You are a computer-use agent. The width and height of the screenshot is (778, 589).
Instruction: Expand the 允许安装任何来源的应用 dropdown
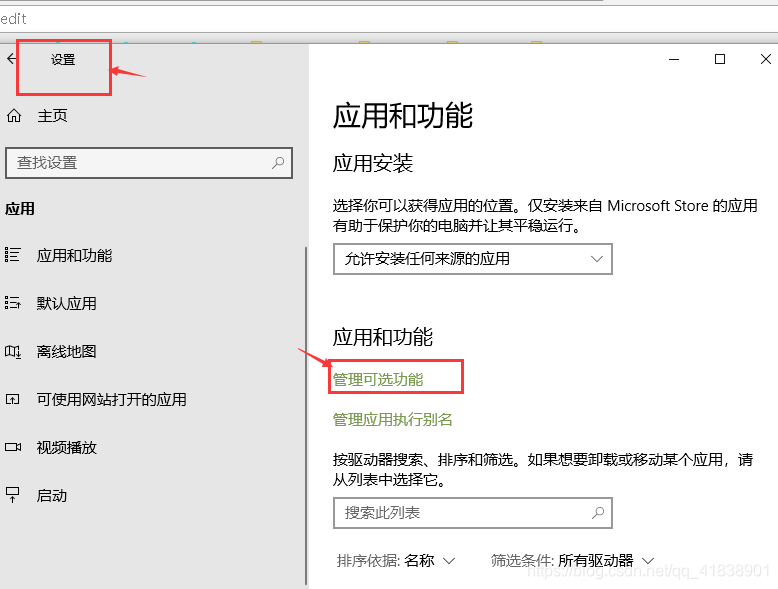pyautogui.click(x=473, y=259)
